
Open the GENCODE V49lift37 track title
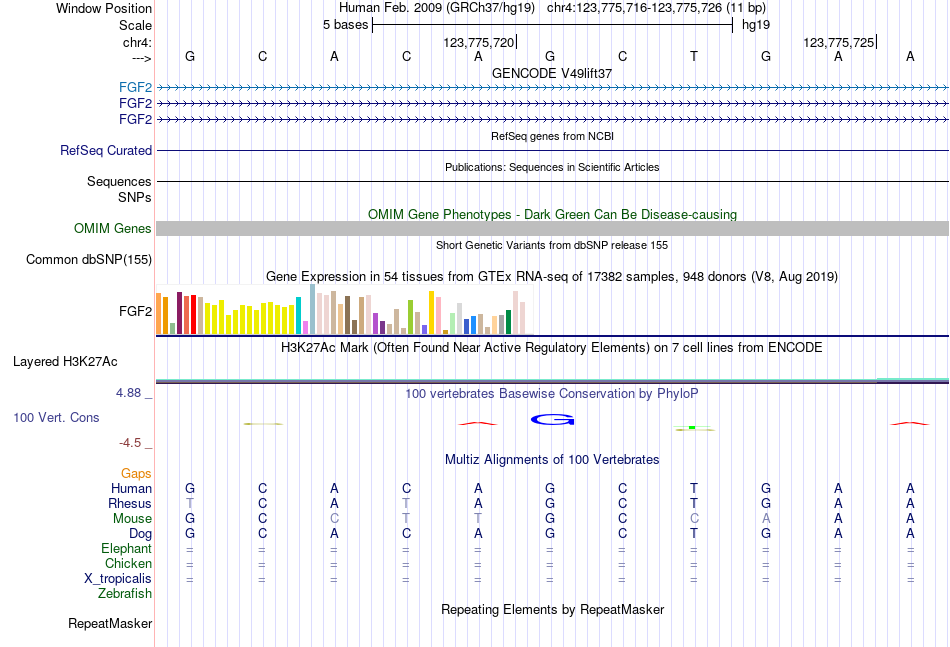click(552, 73)
